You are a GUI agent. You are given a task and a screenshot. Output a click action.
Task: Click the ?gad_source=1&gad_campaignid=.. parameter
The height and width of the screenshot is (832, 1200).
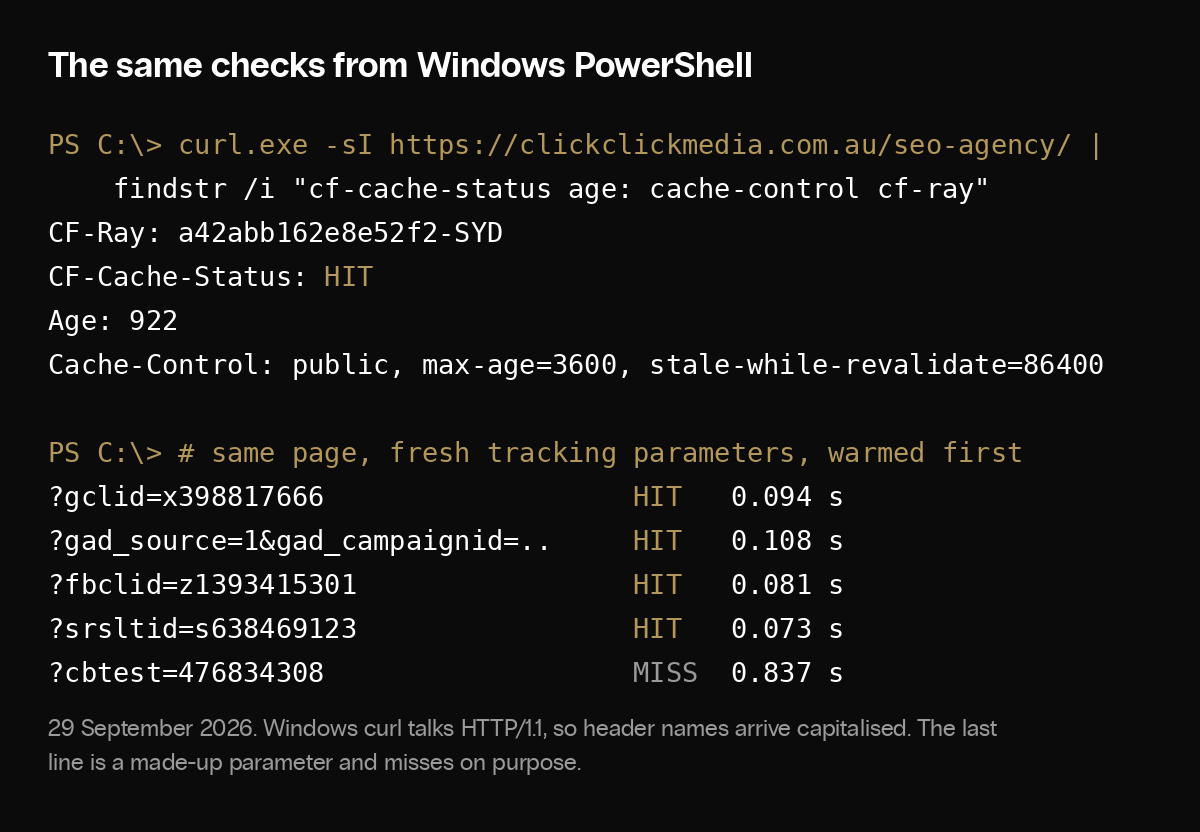(299, 541)
